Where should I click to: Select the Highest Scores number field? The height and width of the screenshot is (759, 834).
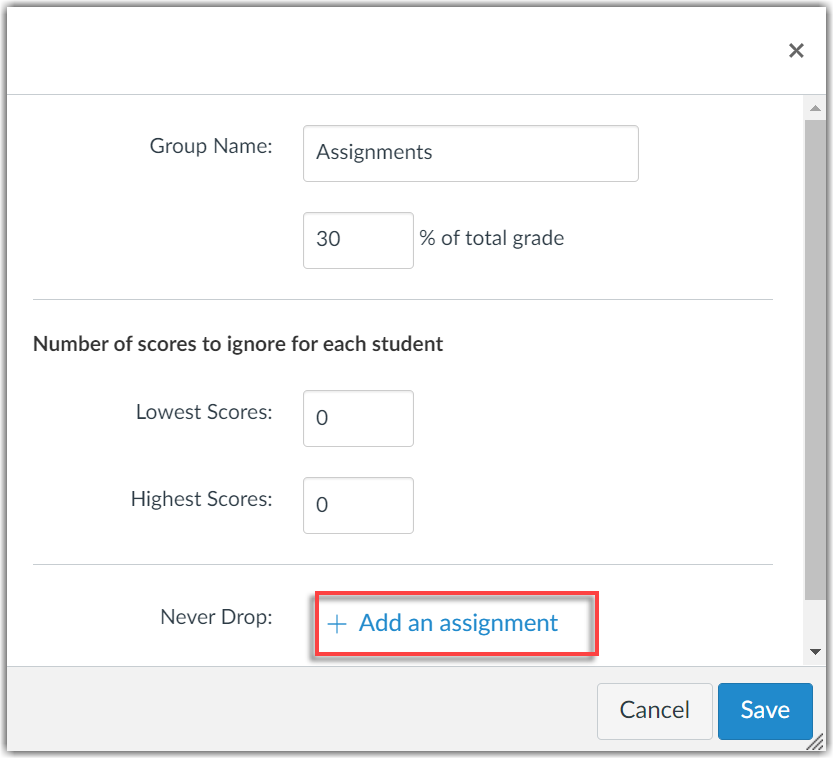click(358, 505)
